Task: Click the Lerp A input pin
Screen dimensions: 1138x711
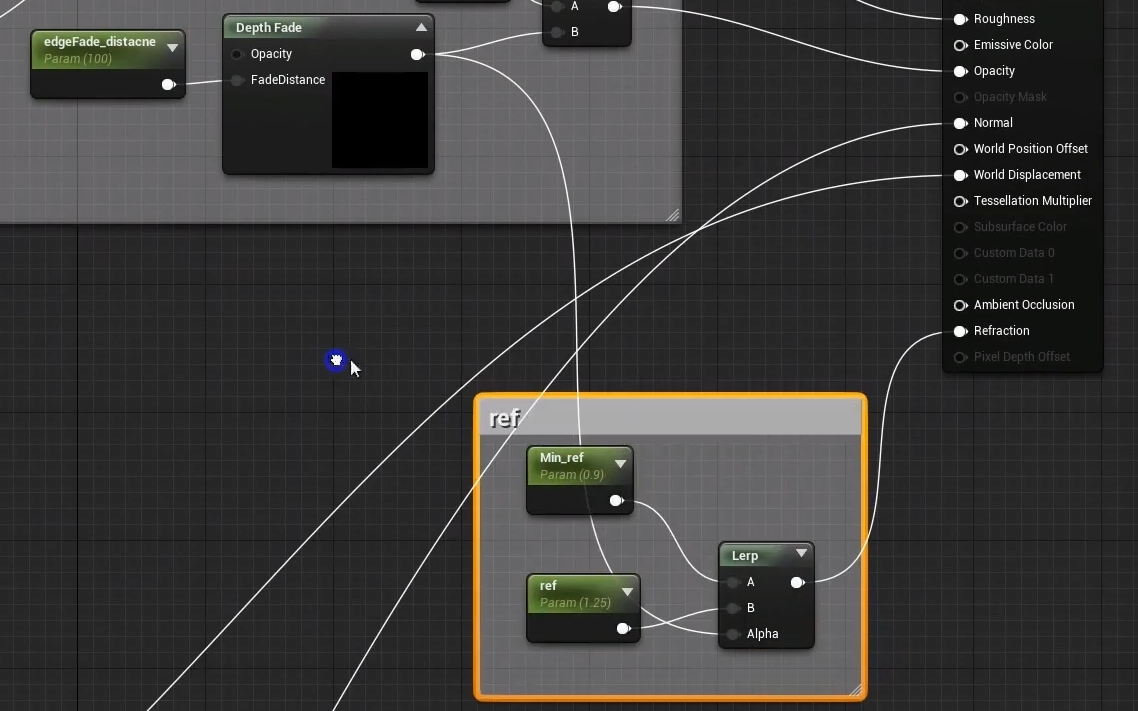Action: tap(733, 583)
